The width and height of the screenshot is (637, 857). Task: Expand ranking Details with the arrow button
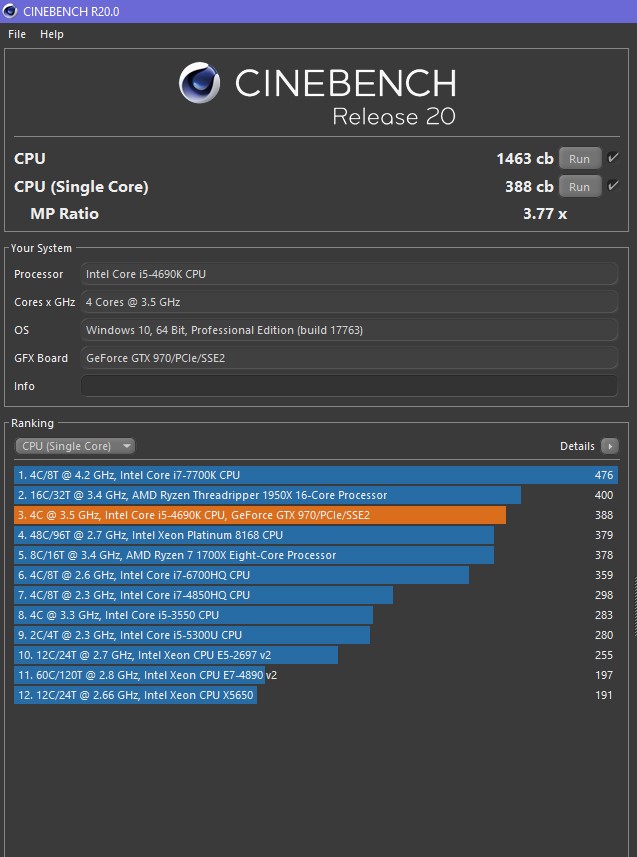610,446
